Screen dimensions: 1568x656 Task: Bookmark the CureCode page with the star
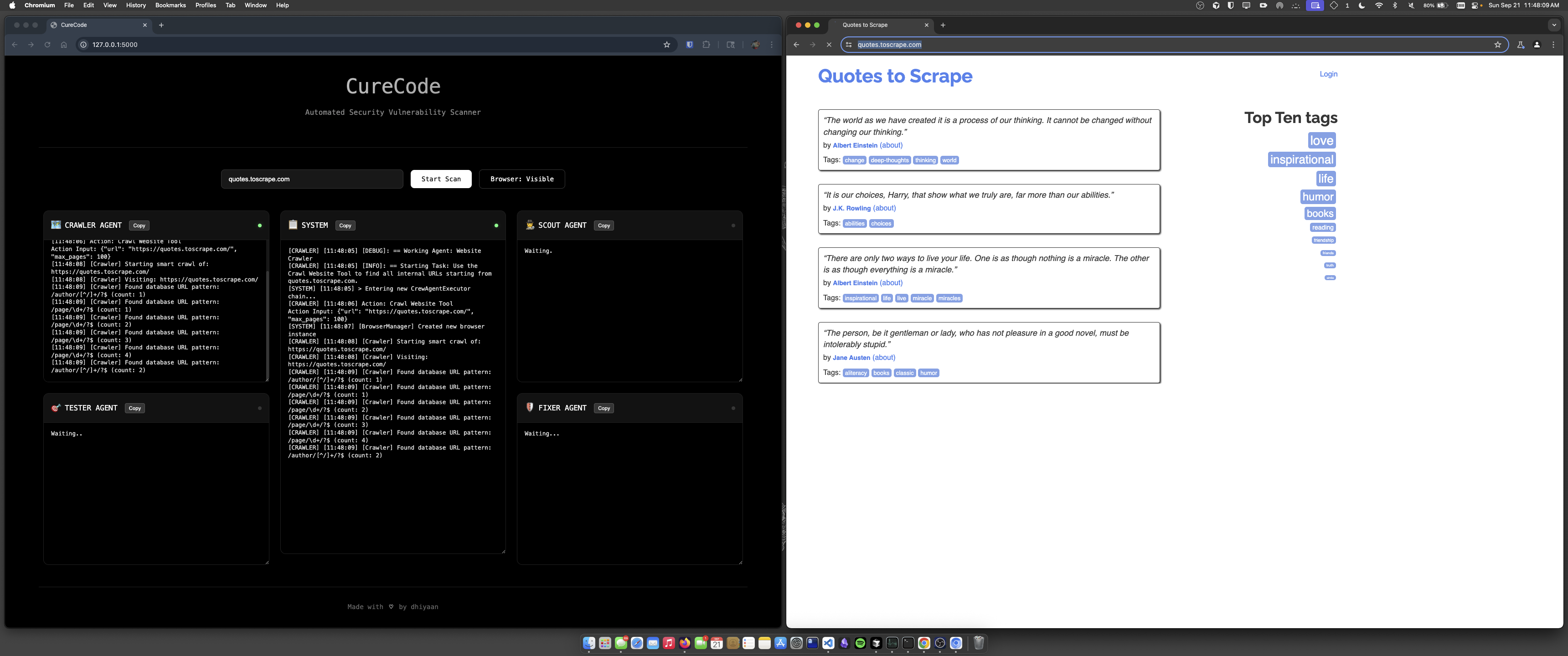tap(666, 45)
